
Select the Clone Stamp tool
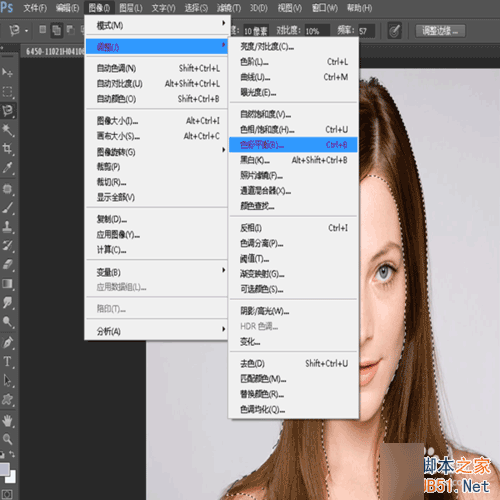(x=7, y=227)
